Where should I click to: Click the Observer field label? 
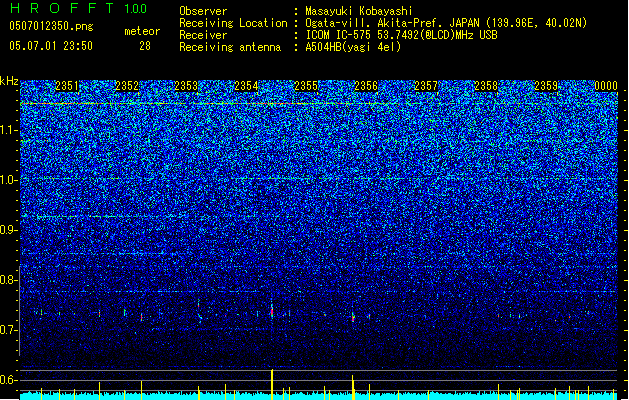click(203, 11)
